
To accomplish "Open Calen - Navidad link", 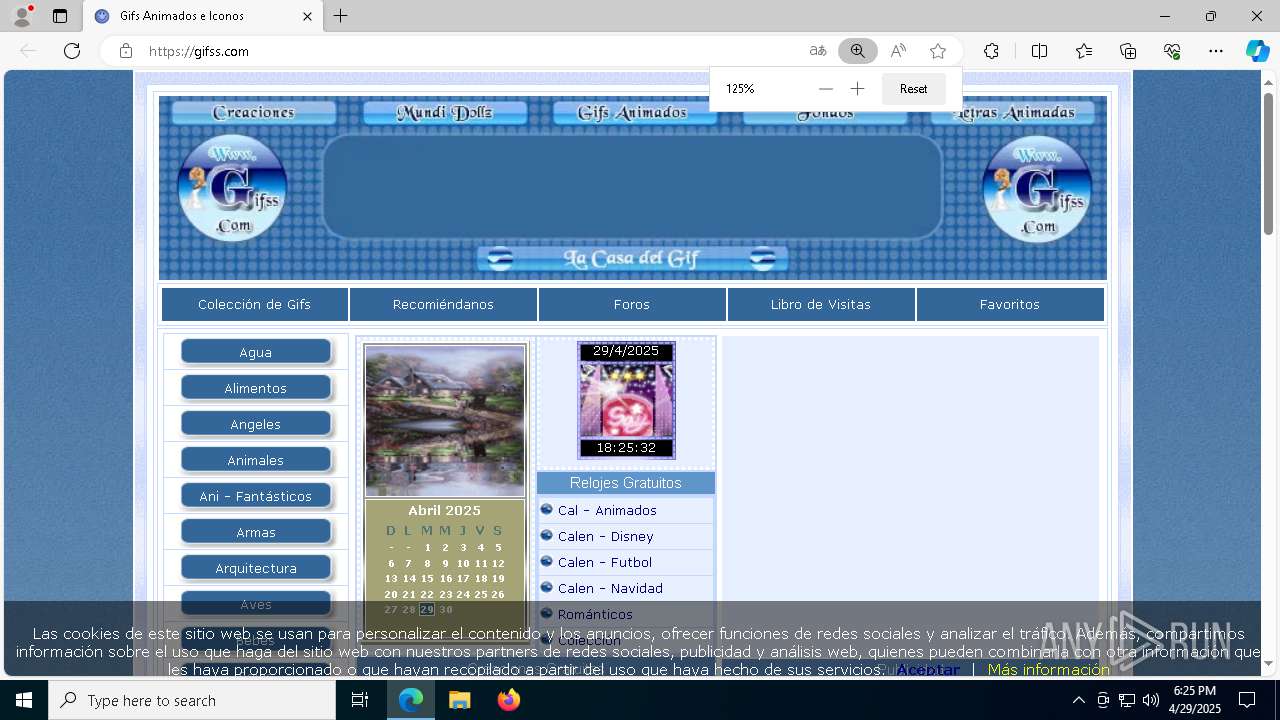I will (x=610, y=588).
